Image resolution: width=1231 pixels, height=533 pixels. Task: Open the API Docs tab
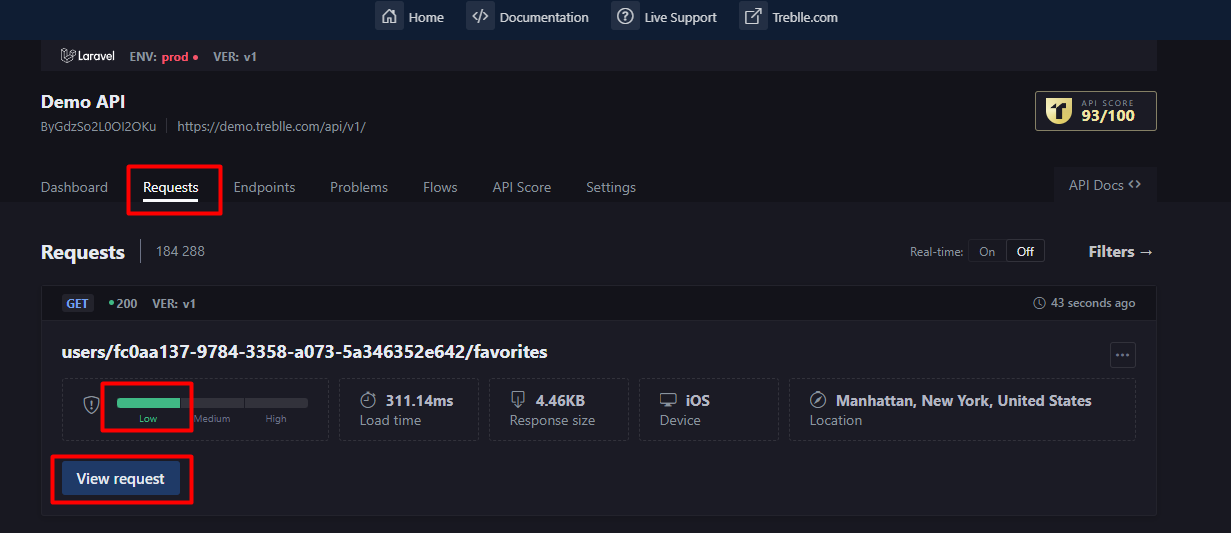(1105, 185)
